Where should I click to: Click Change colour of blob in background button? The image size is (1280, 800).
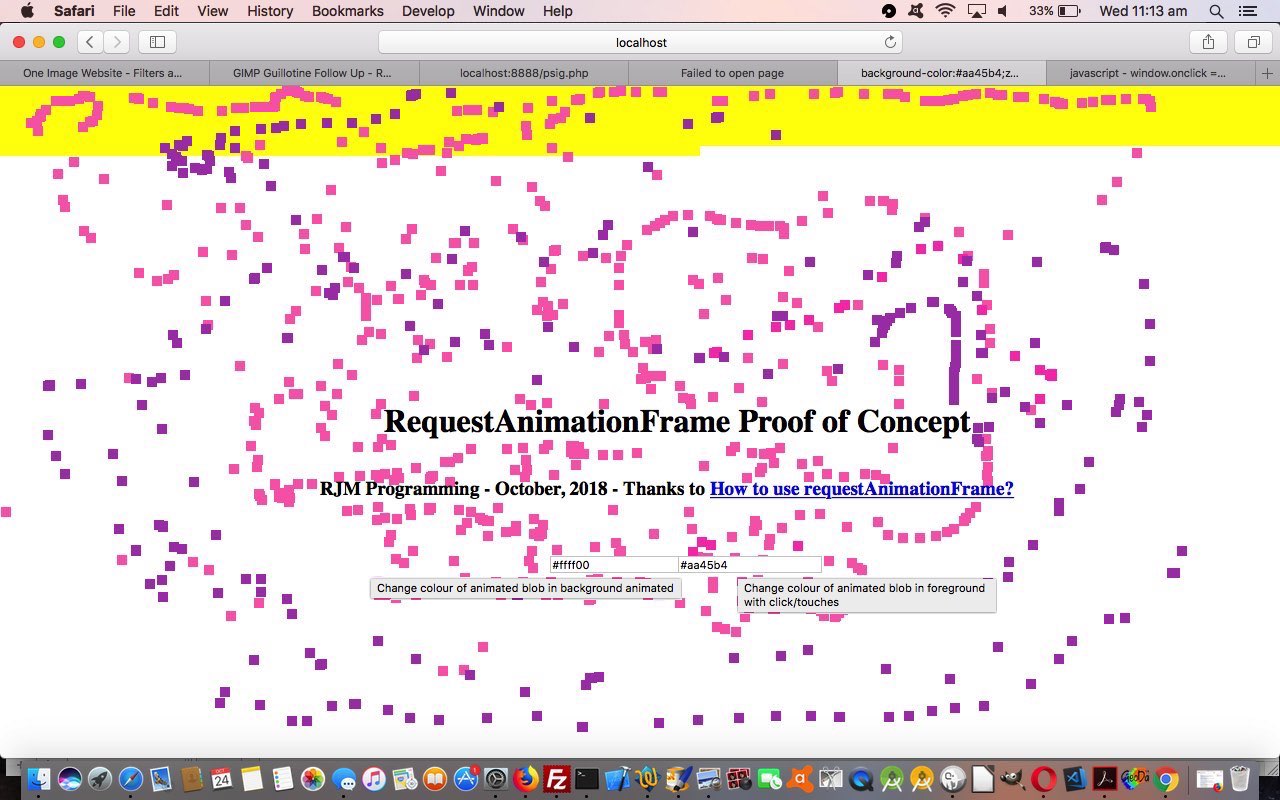(x=525, y=588)
